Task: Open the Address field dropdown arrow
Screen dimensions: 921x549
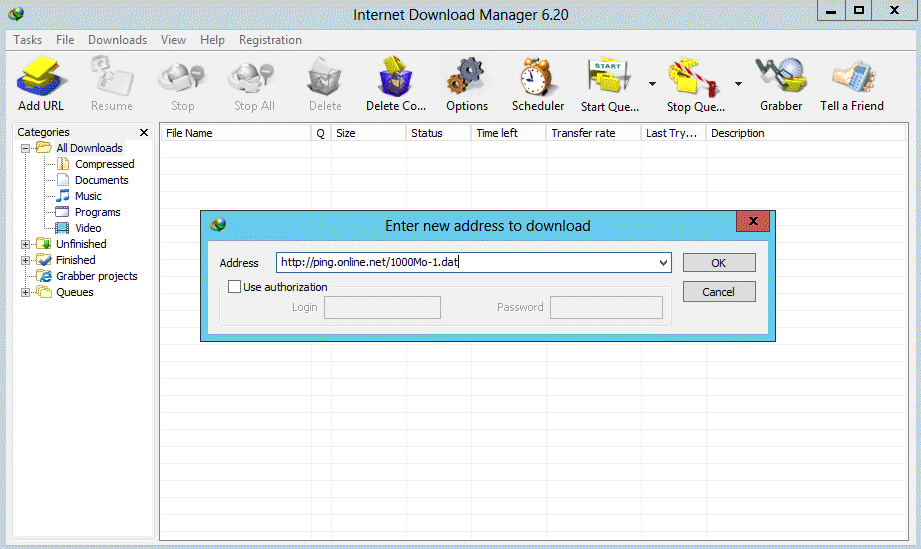Action: [x=663, y=262]
